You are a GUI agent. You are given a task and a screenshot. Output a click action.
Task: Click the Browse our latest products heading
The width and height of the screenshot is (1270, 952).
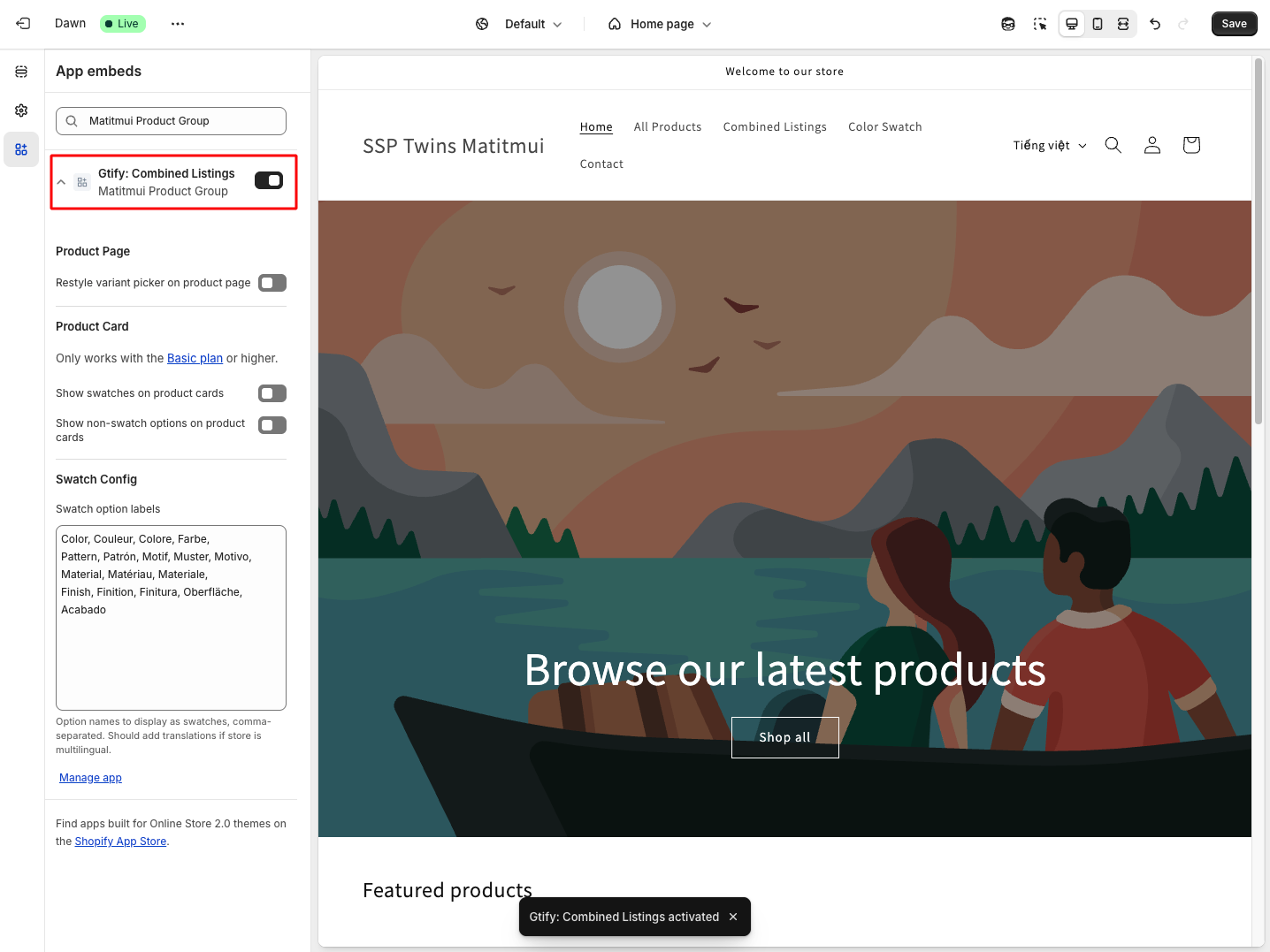[785, 669]
